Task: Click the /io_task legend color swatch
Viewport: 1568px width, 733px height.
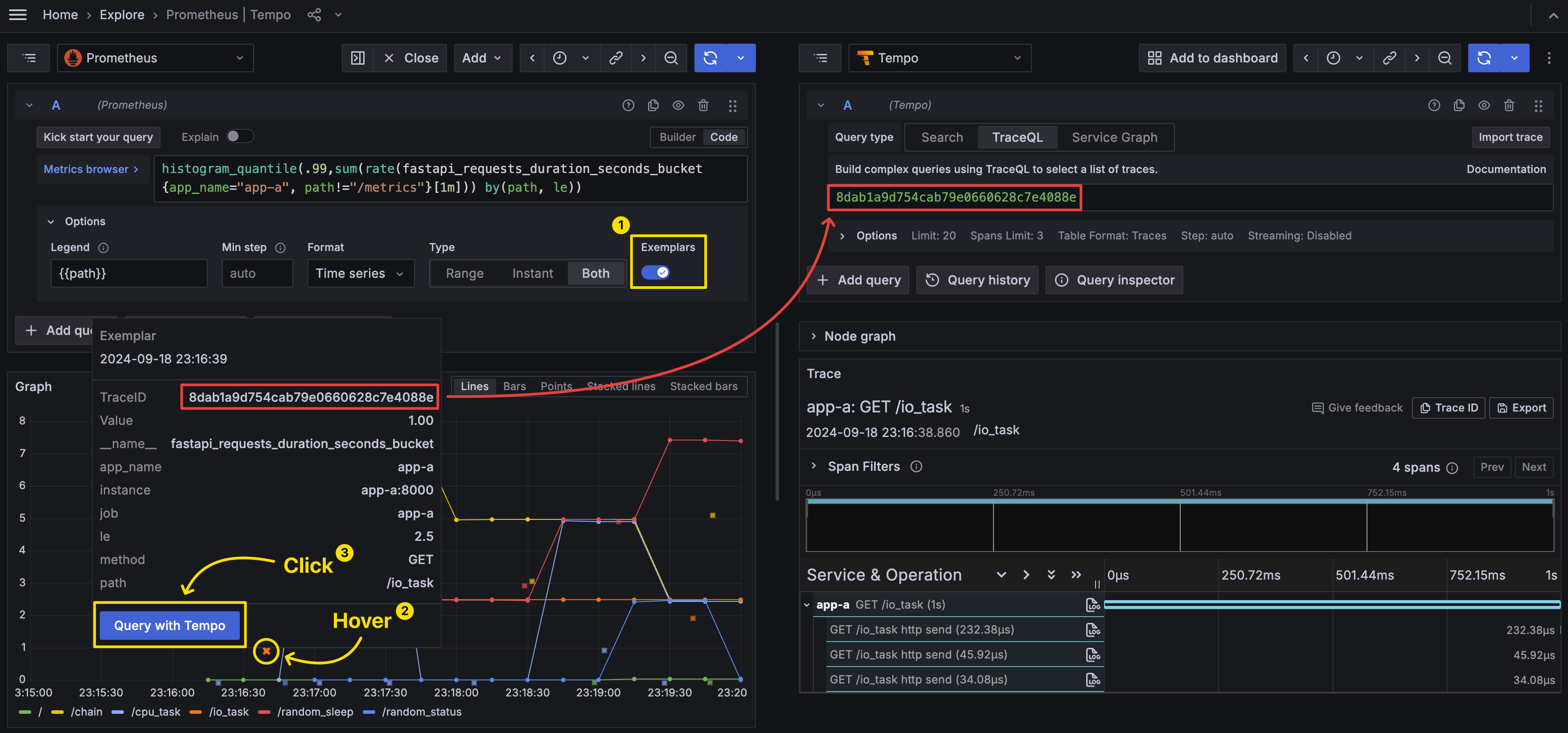Action: [195, 712]
